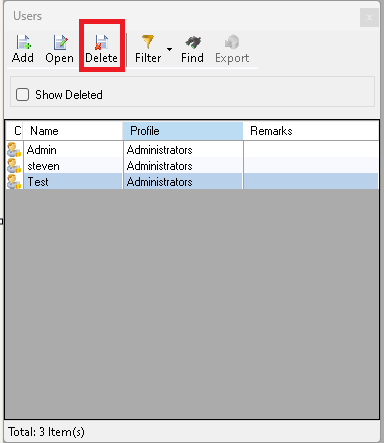Close the Users window

369,17
